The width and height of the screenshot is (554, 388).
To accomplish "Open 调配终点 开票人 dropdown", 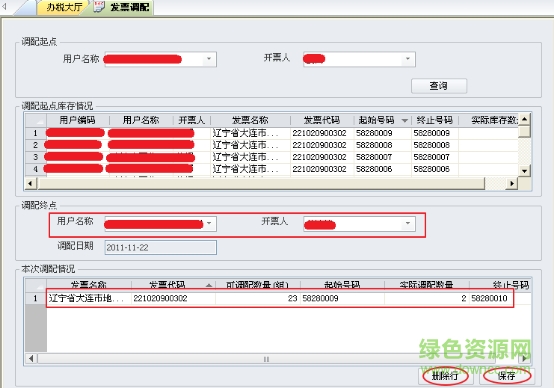I will tap(408, 223).
